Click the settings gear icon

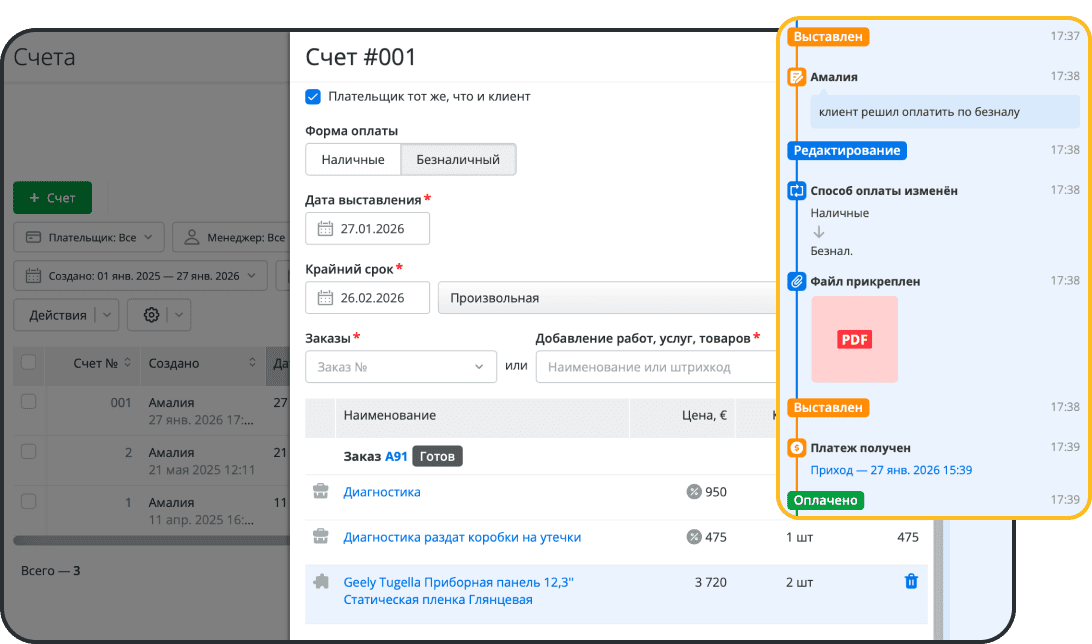point(152,315)
